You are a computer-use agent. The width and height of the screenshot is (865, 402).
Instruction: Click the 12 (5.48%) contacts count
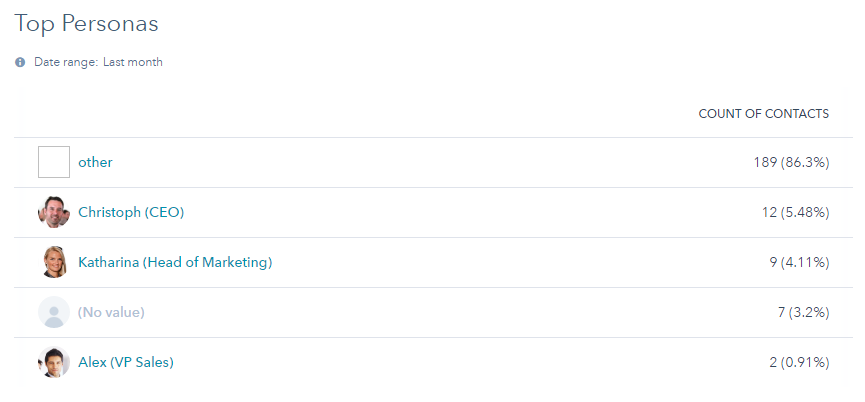795,212
